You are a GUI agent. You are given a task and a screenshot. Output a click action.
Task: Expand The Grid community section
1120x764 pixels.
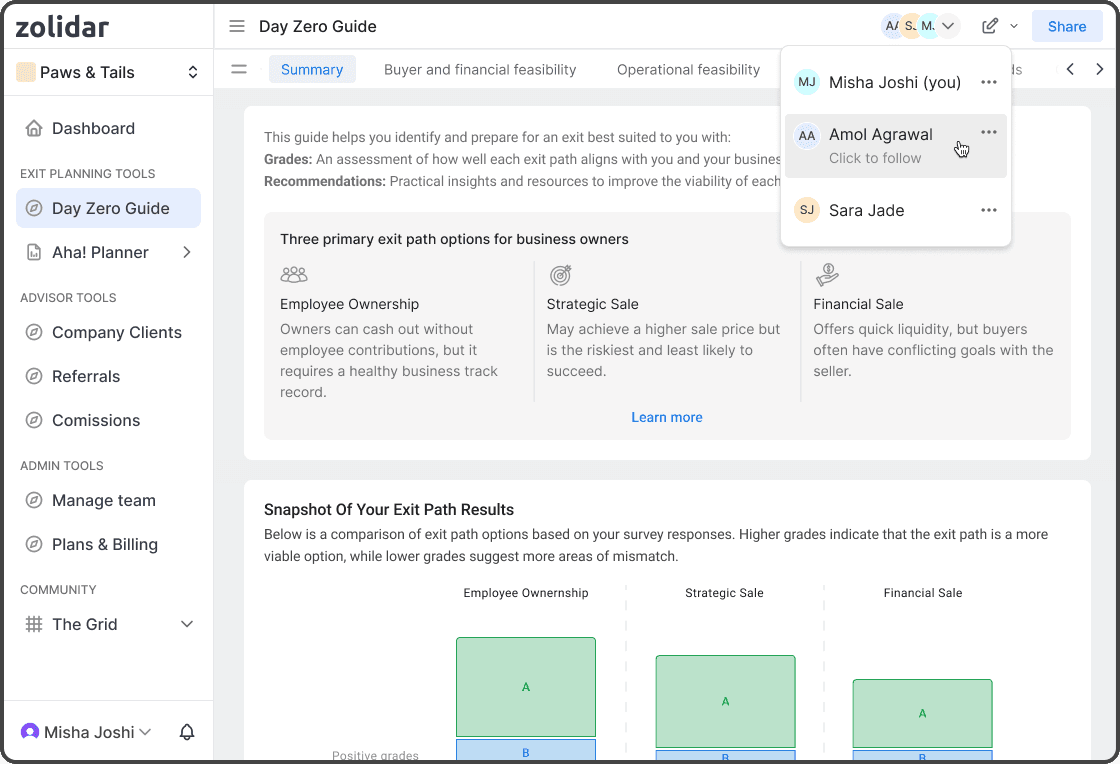point(187,624)
